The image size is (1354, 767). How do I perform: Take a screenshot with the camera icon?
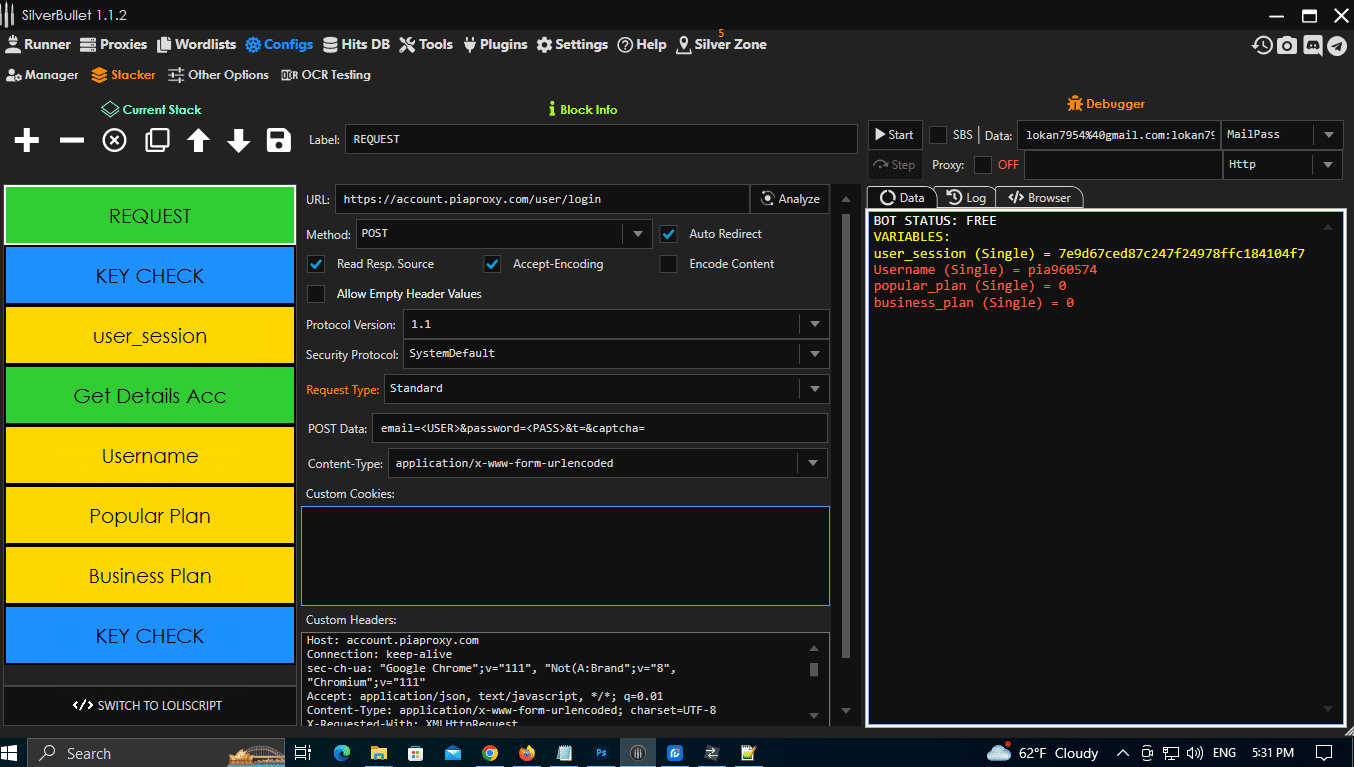pyautogui.click(x=1287, y=45)
